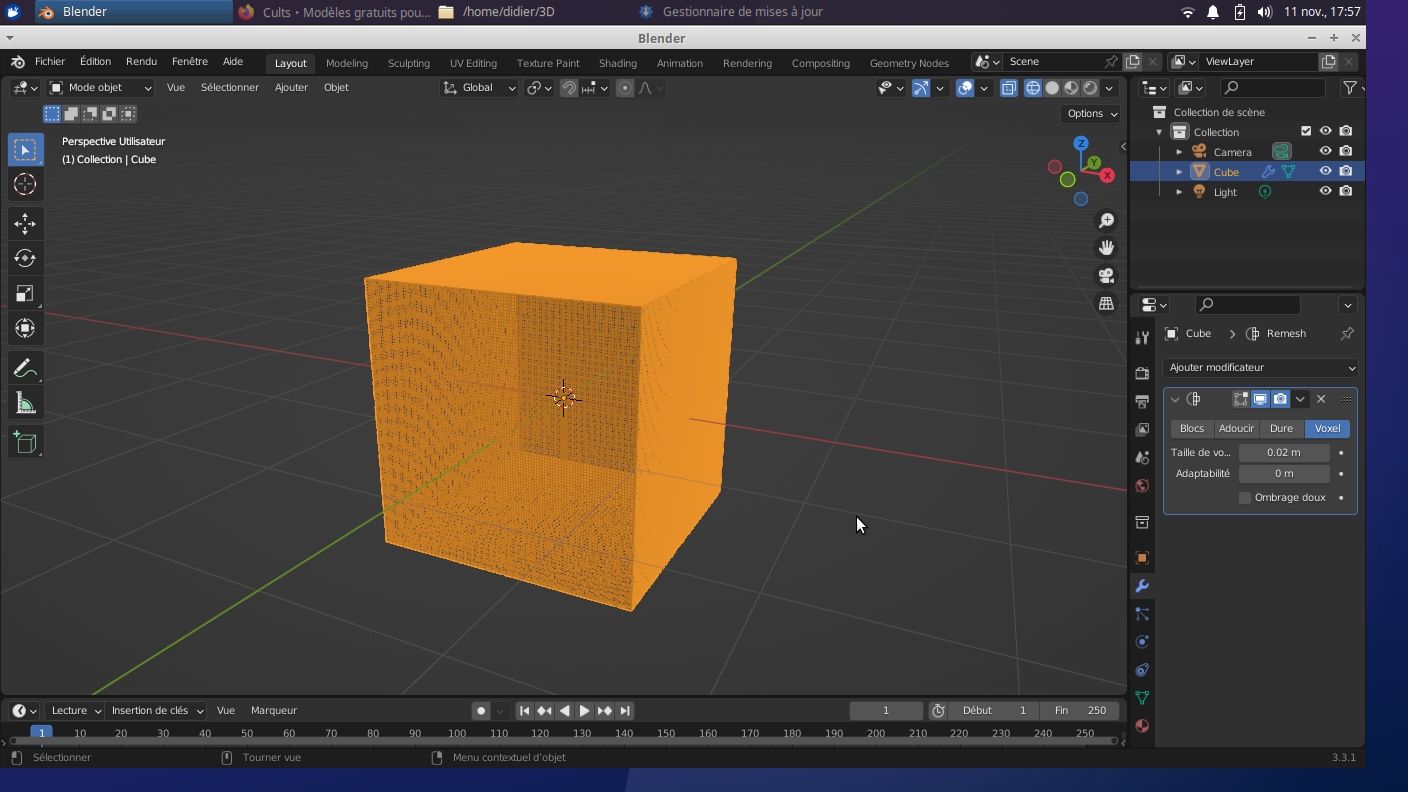The height and width of the screenshot is (792, 1408).
Task: Activate the Measure ruler tool
Action: (x=25, y=403)
